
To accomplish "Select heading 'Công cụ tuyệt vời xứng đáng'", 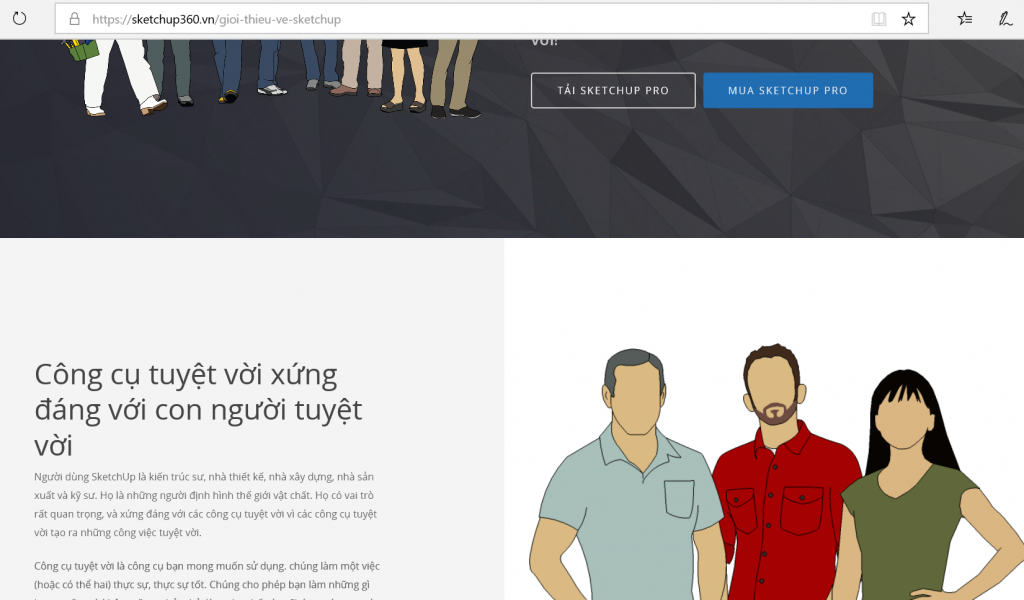I will click(198, 410).
